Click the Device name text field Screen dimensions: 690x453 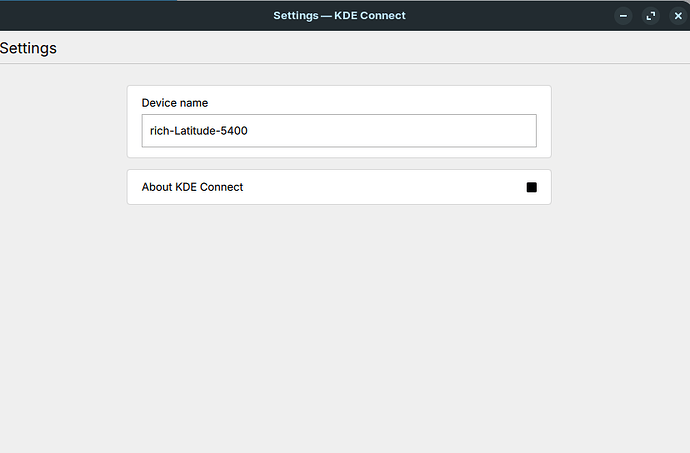339,131
